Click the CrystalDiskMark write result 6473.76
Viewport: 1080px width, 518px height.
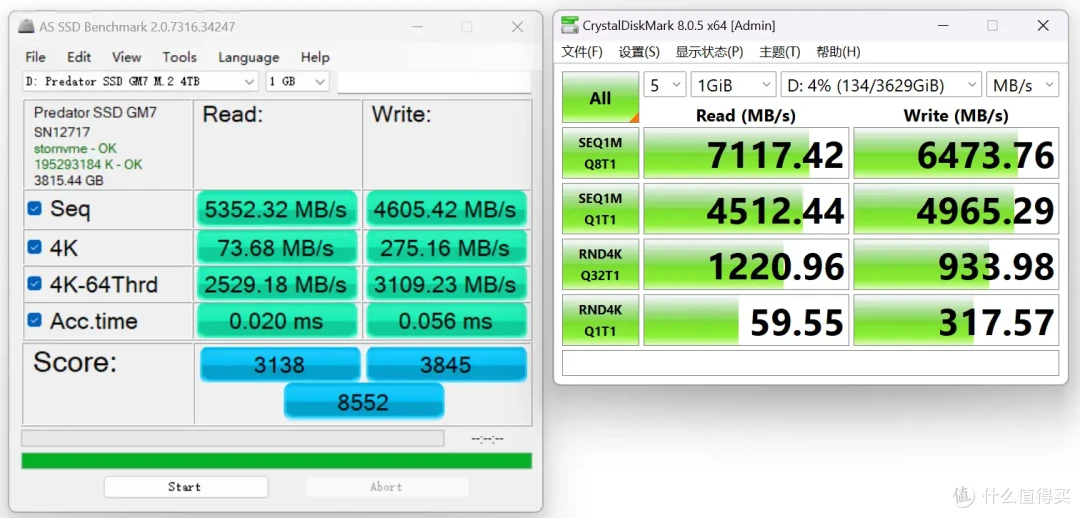coord(956,153)
